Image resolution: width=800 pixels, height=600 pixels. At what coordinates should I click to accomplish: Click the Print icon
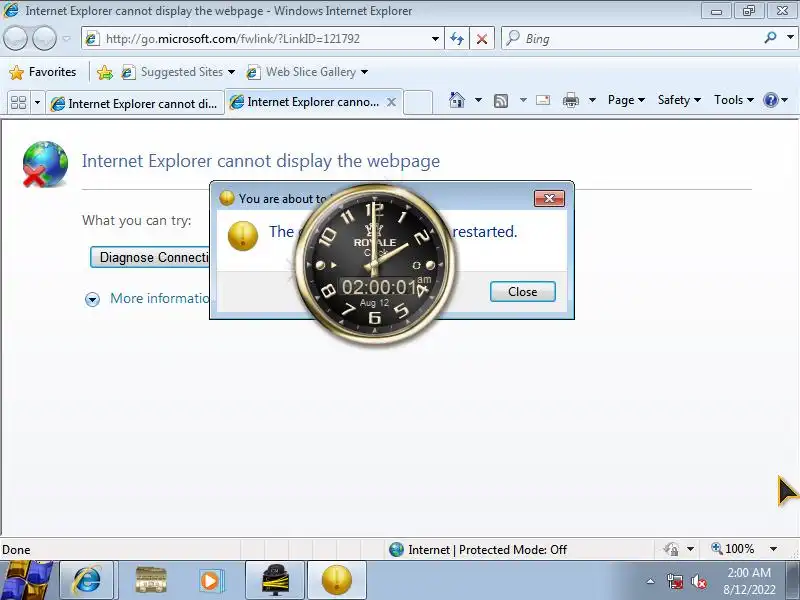click(x=570, y=100)
